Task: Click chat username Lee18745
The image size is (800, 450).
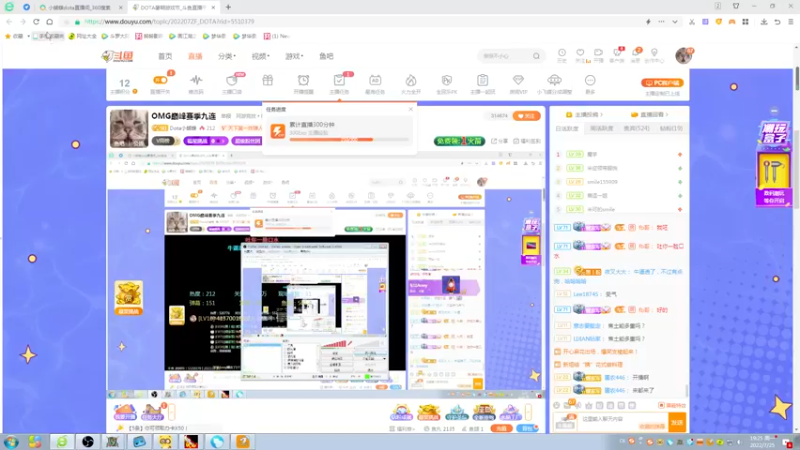Action: (587, 294)
